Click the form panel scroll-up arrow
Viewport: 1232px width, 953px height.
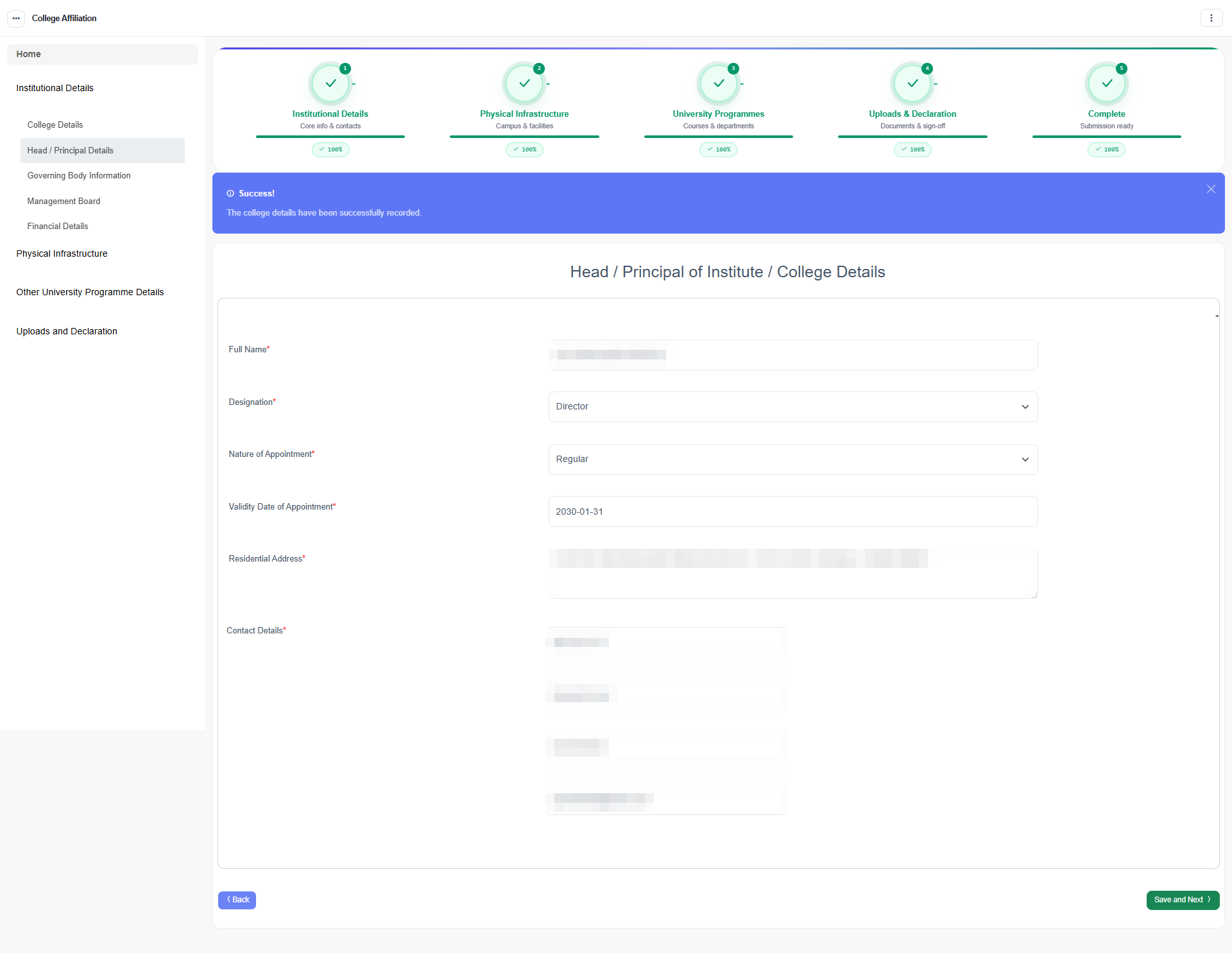(1217, 316)
